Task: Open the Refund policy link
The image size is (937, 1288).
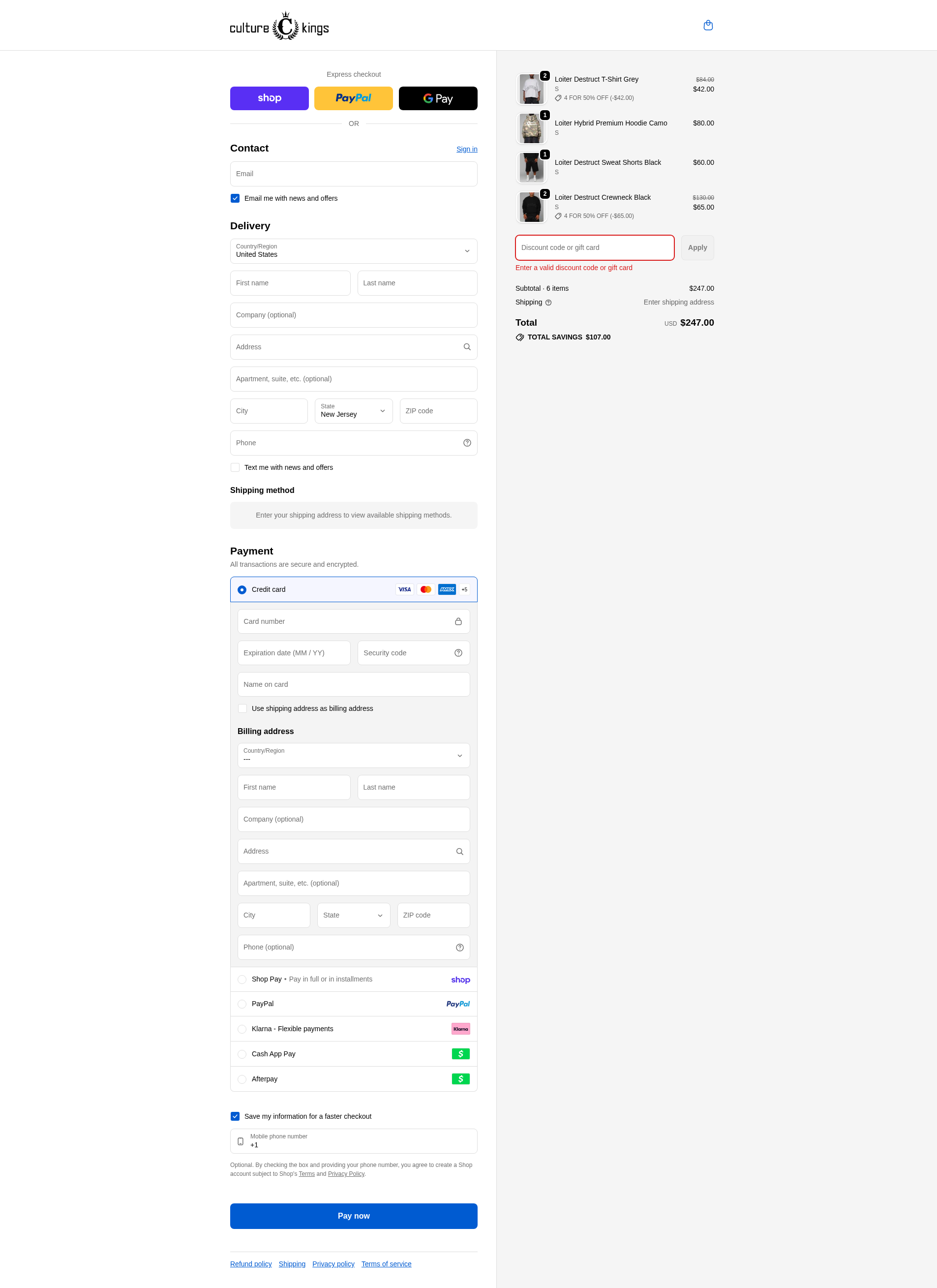Action: click(x=250, y=1263)
